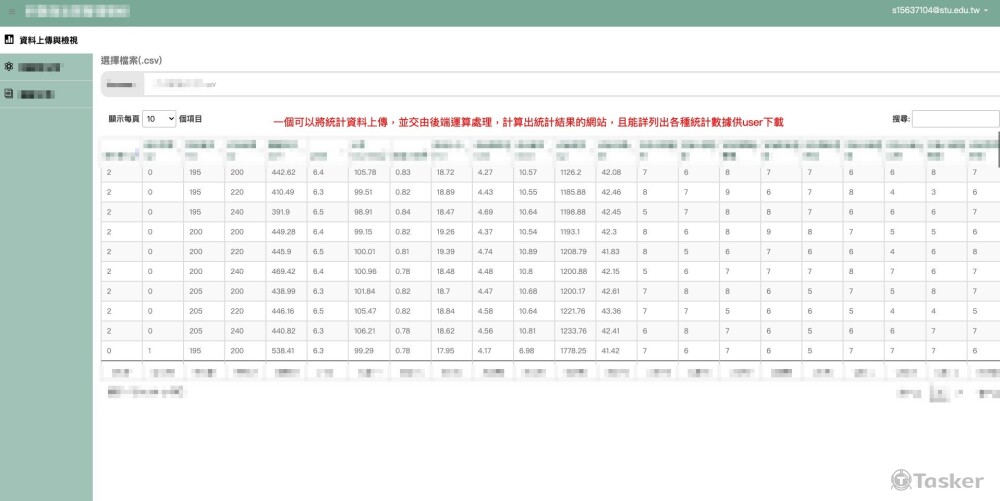Open the hamburger menu in the header
1000x501 pixels.
pos(11,11)
